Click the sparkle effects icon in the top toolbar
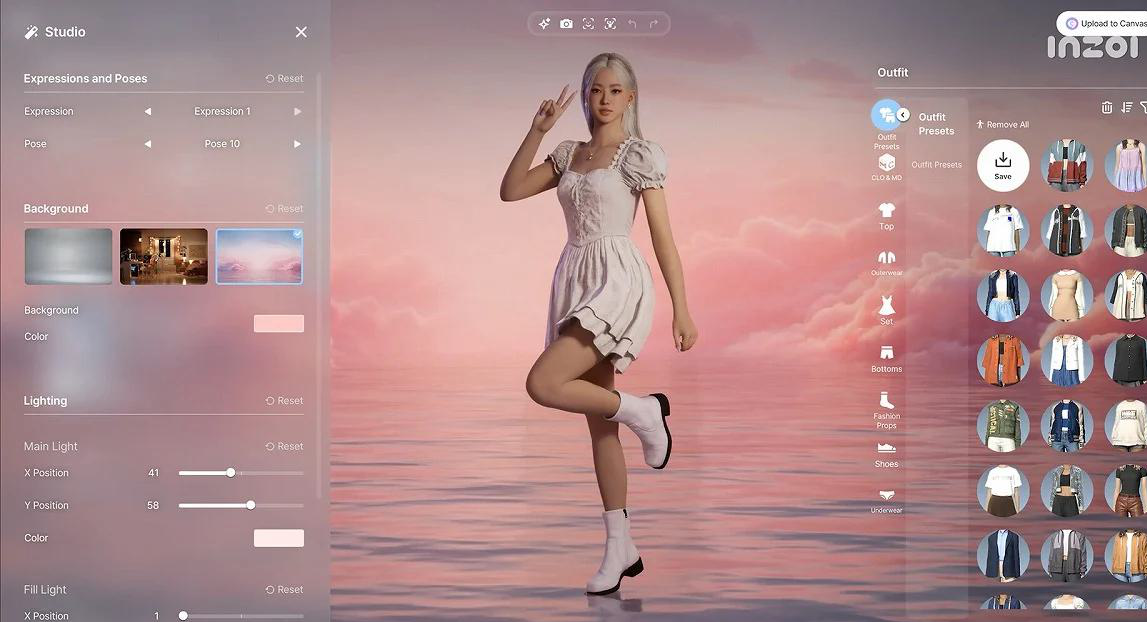The image size is (1147, 622). 544,24
